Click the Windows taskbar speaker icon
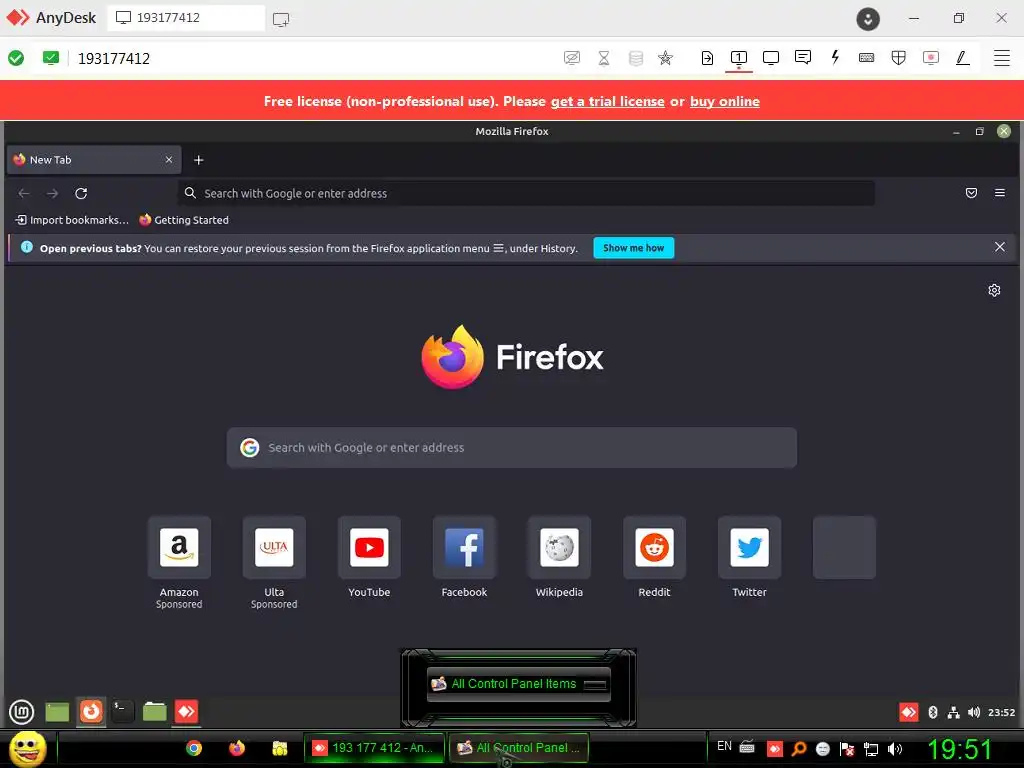This screenshot has height=768, width=1024. click(x=895, y=749)
